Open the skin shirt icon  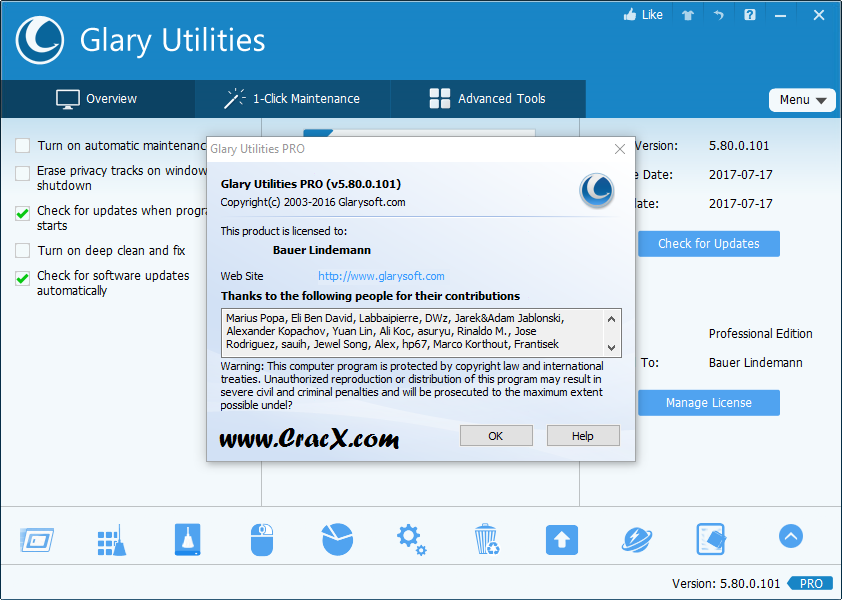click(x=688, y=15)
